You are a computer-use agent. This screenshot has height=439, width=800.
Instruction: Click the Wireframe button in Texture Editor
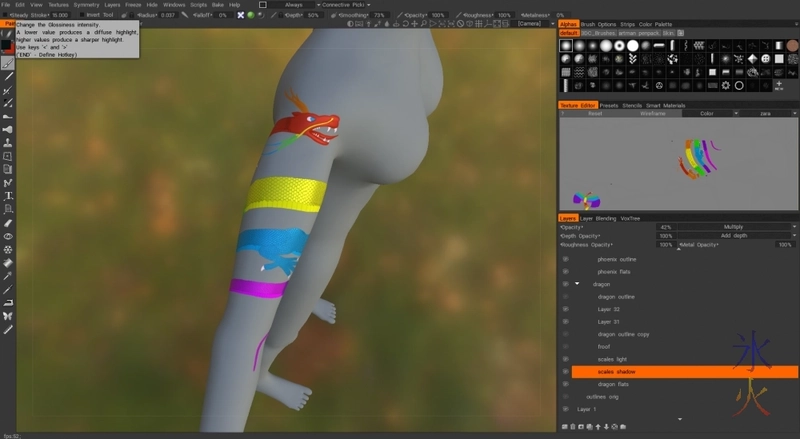click(x=652, y=113)
